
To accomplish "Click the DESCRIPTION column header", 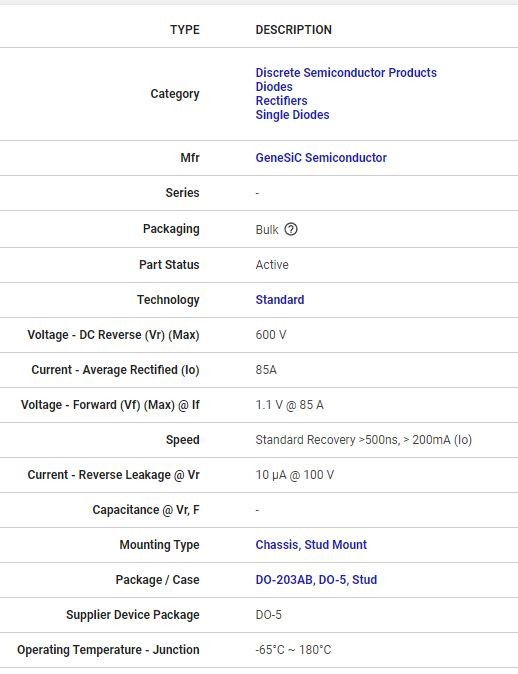I will point(294,30).
